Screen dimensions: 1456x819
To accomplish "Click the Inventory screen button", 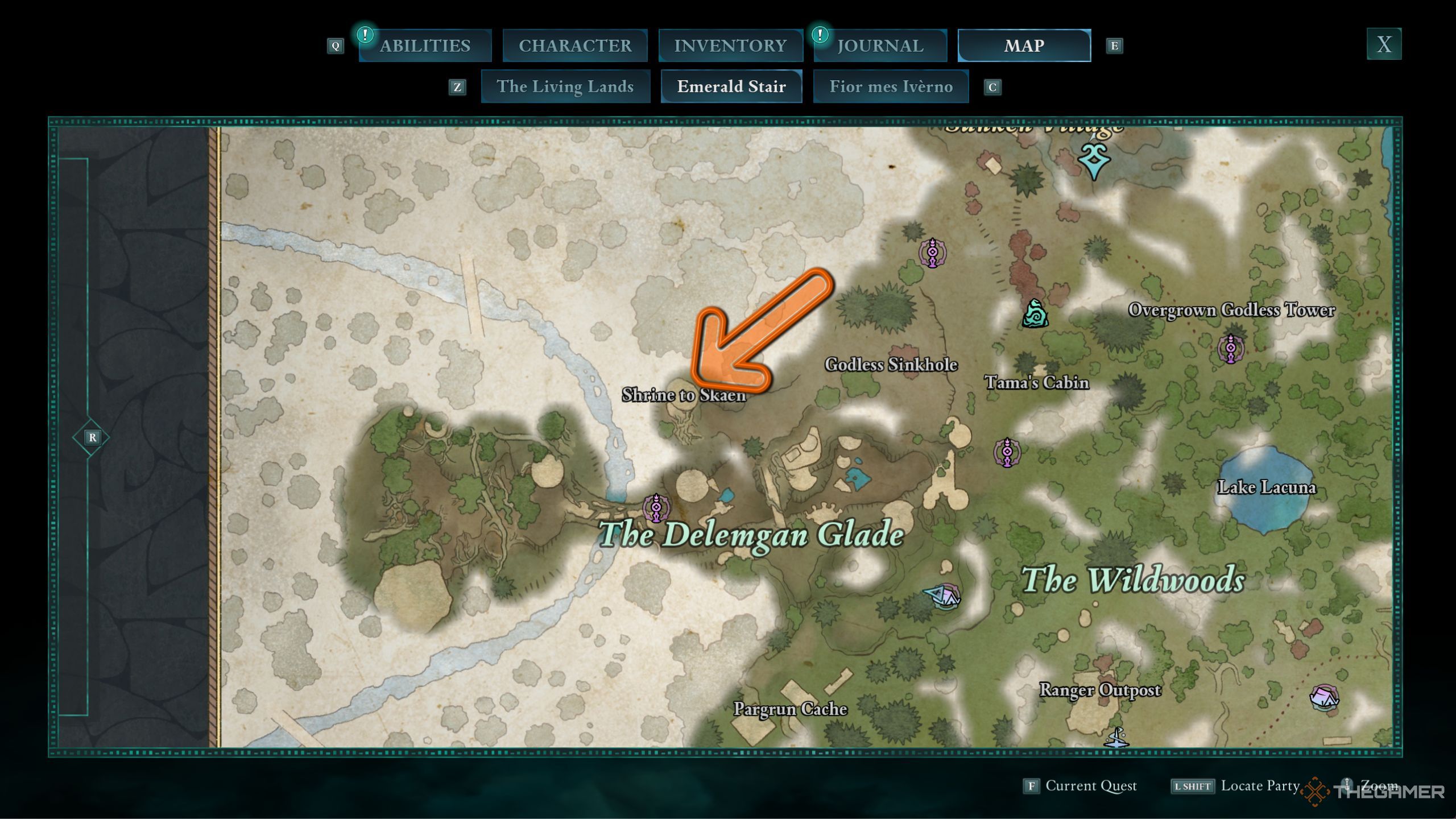I will pos(731,45).
